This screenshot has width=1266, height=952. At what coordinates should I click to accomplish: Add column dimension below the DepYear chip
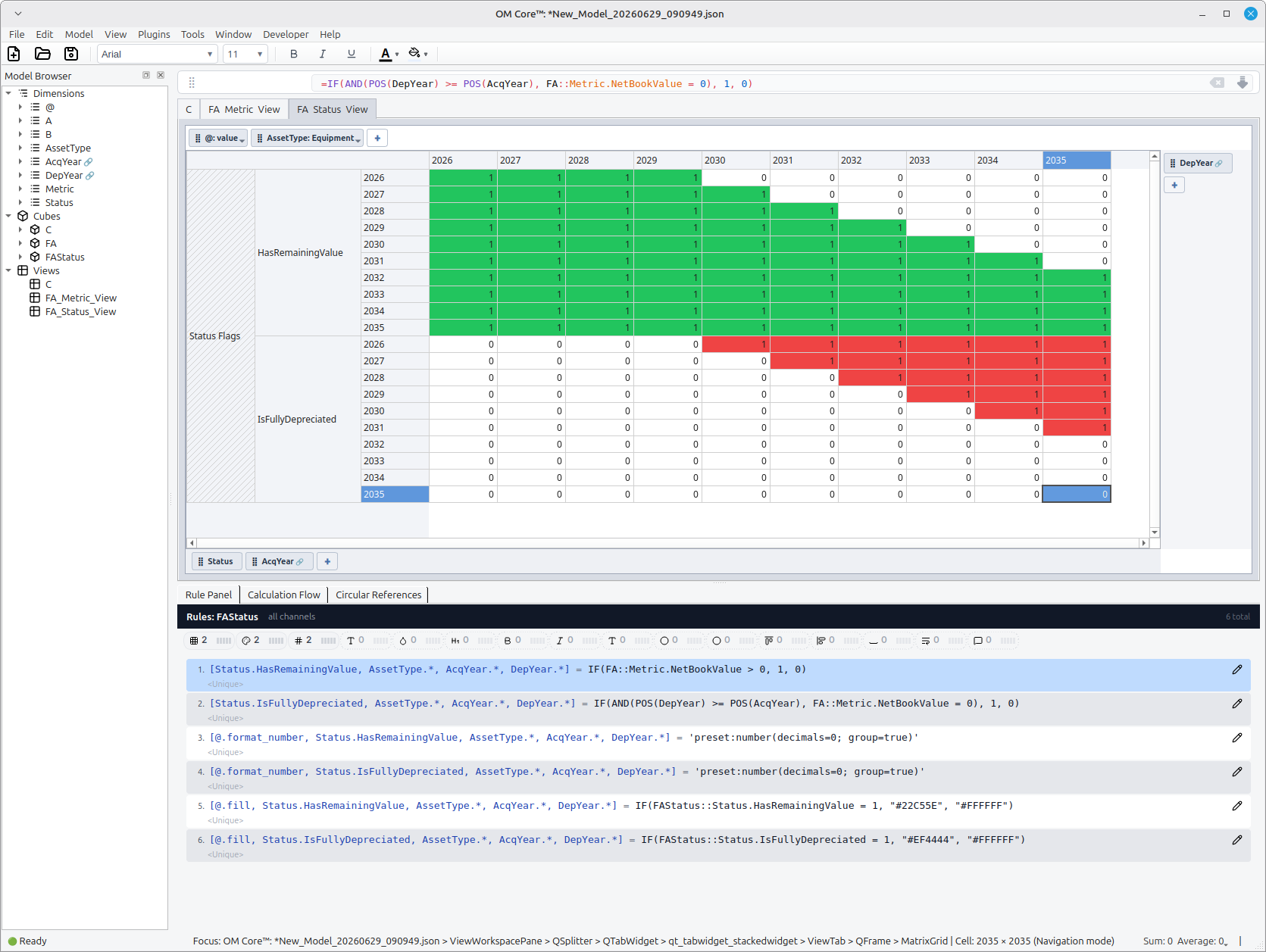point(1174,185)
